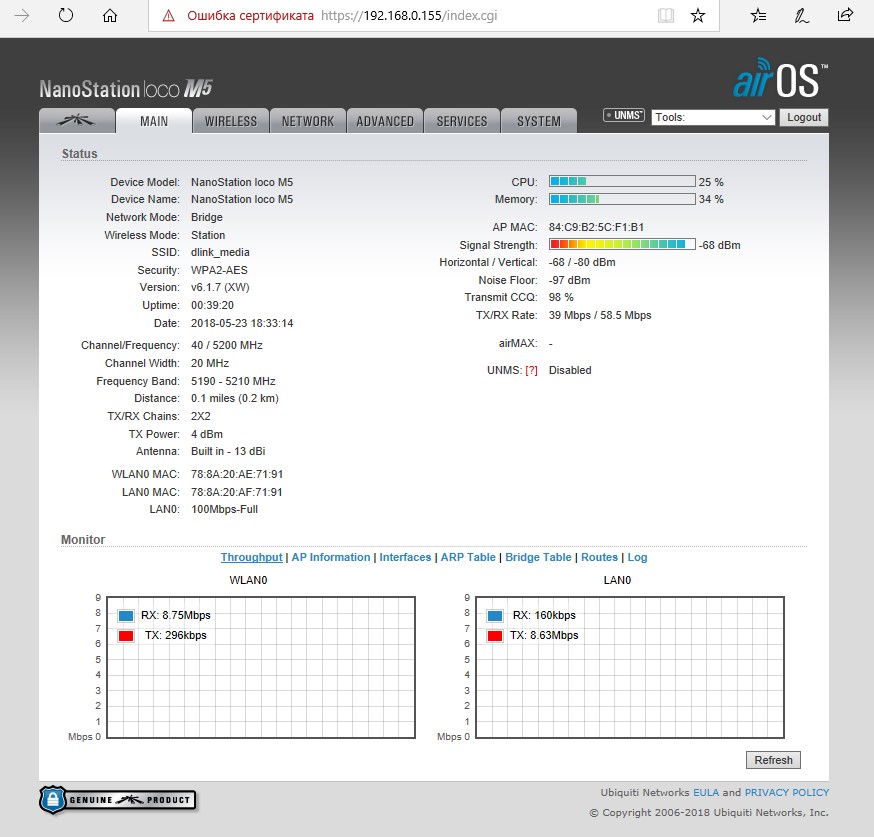Click the Memory usage bar
The width and height of the screenshot is (874, 837).
click(622, 199)
